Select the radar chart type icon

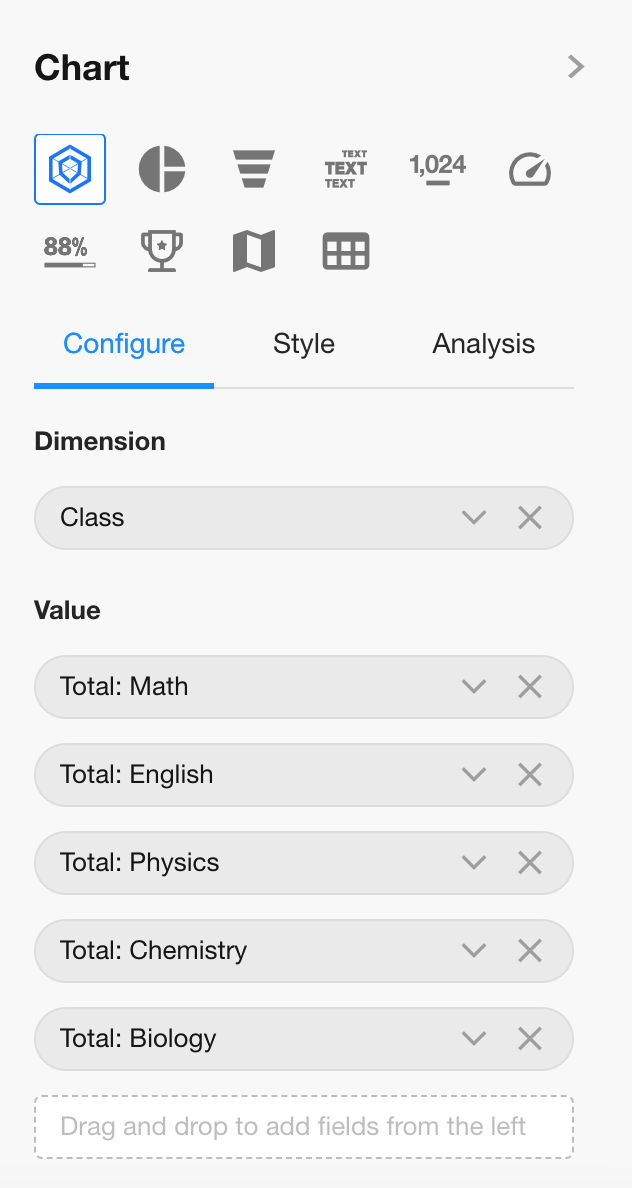pos(70,169)
